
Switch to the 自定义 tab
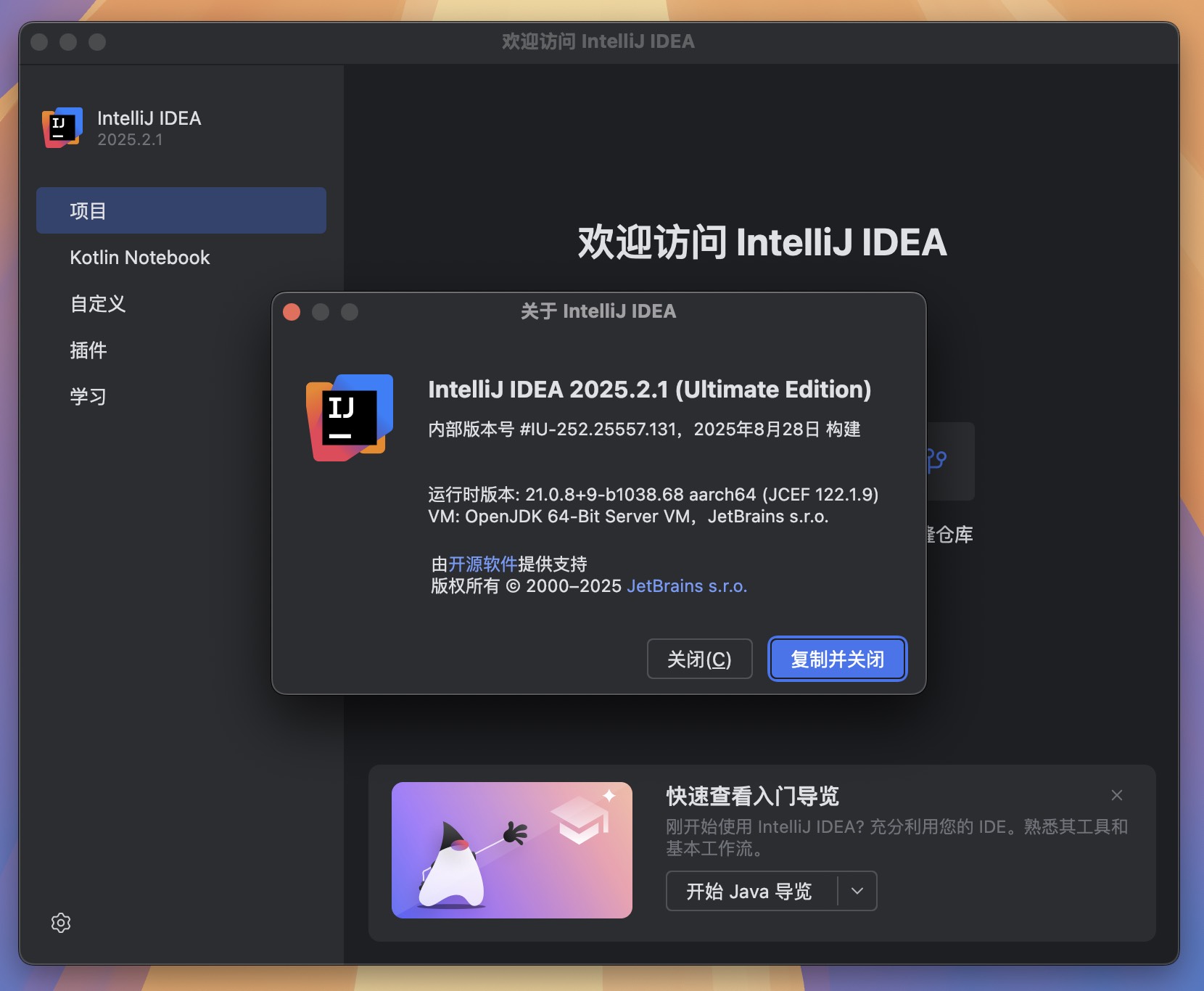click(x=181, y=304)
